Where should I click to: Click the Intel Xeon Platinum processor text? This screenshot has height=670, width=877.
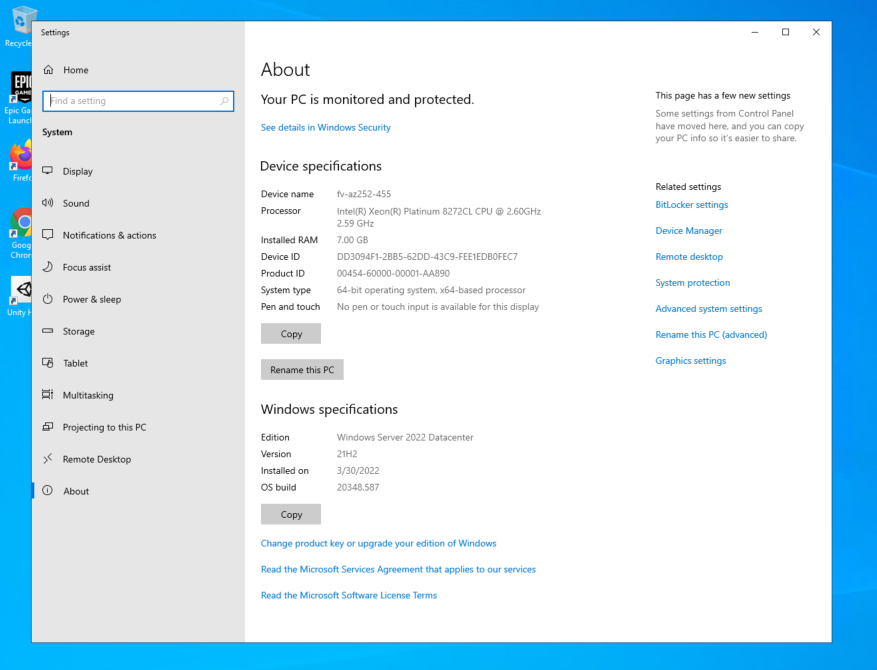pyautogui.click(x=439, y=217)
